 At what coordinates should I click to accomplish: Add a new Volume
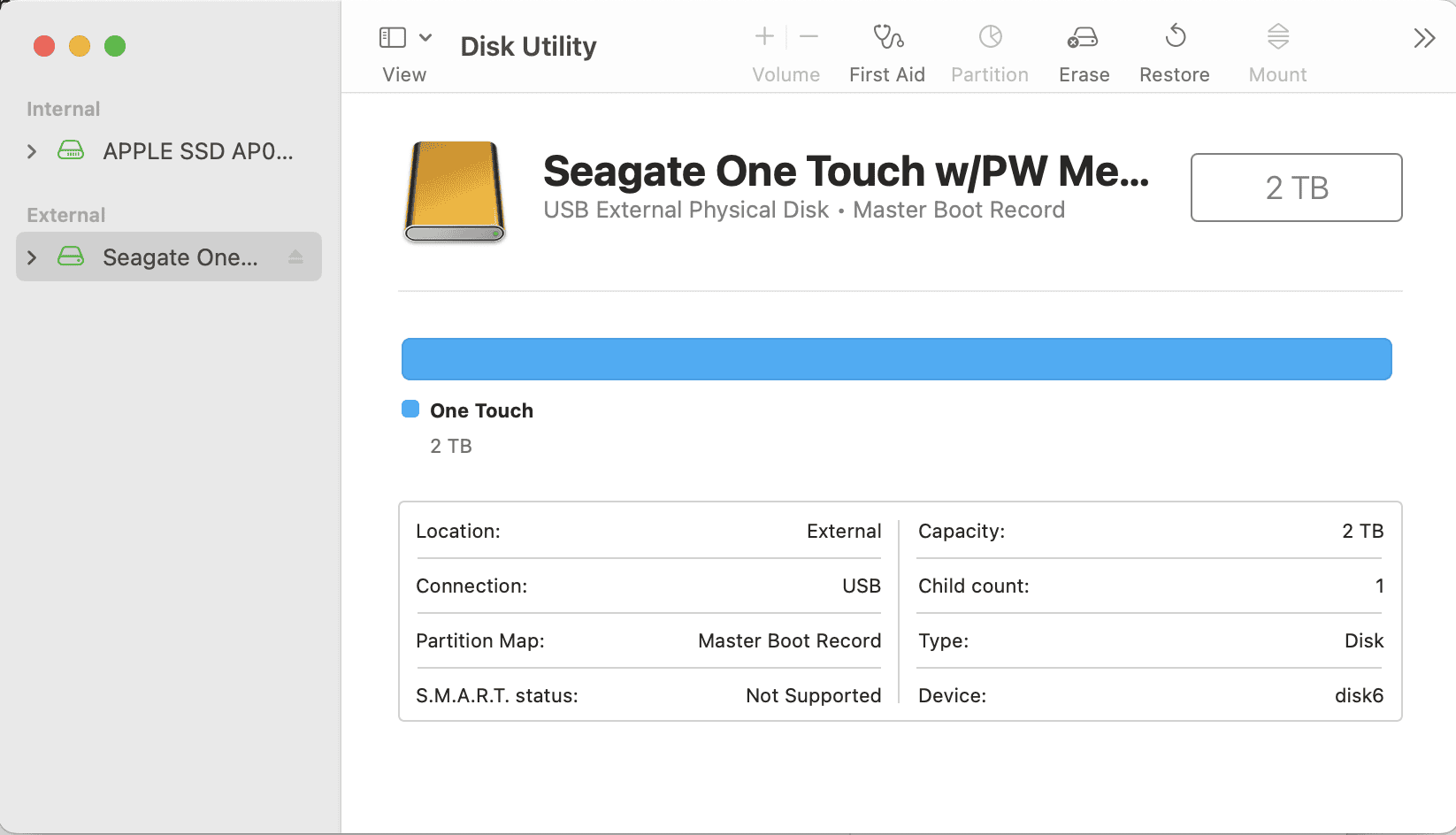[x=762, y=36]
